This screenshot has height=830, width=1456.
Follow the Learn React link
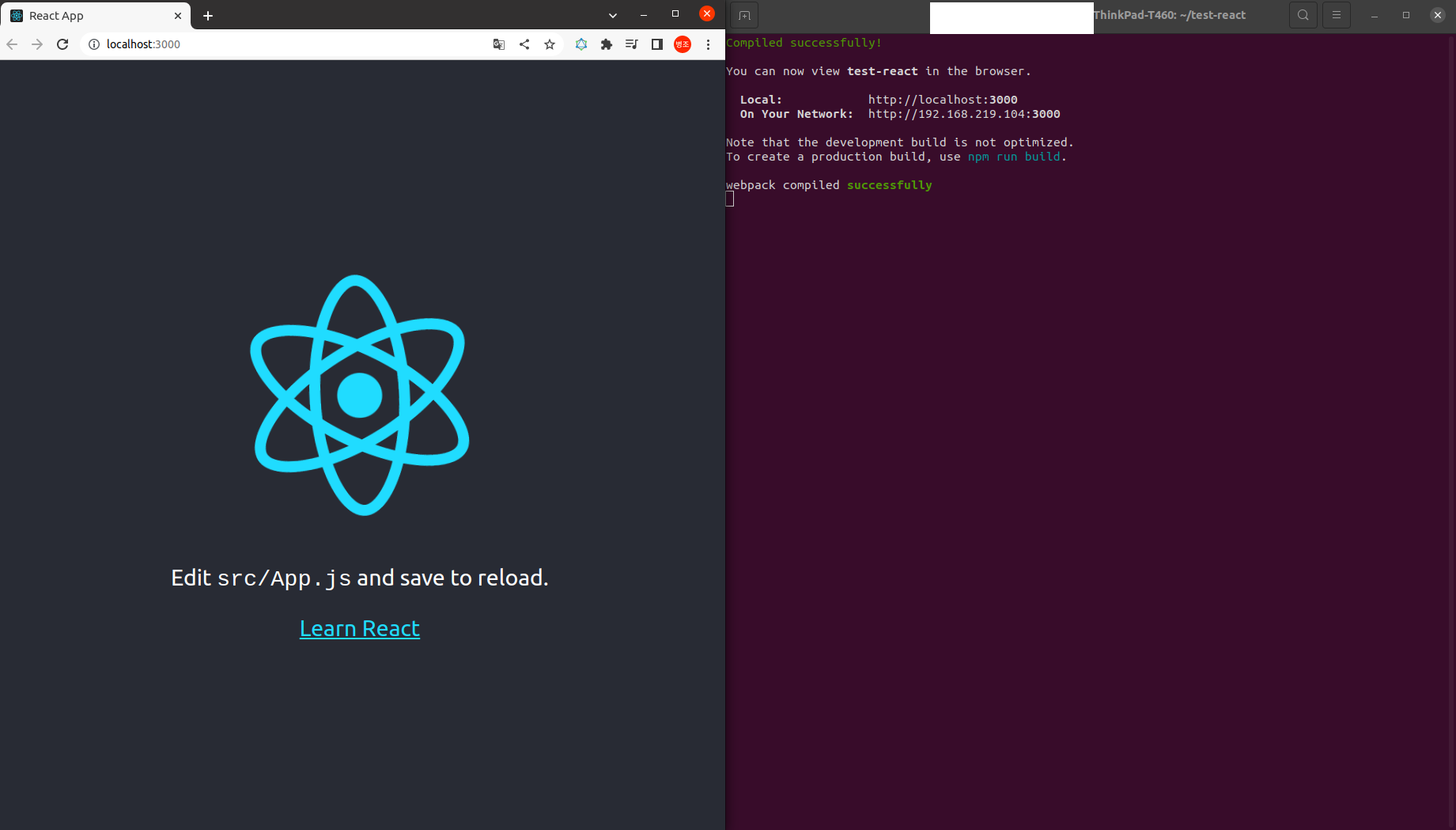(360, 628)
